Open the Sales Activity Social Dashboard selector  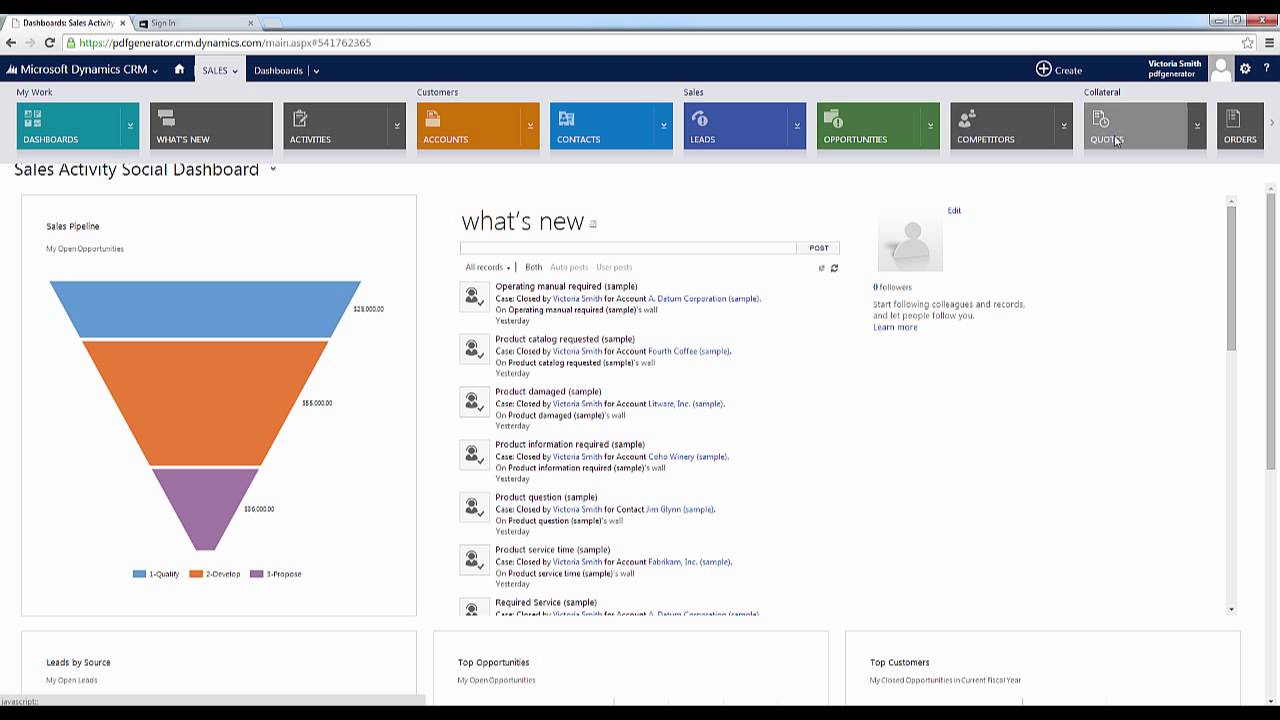tap(273, 169)
